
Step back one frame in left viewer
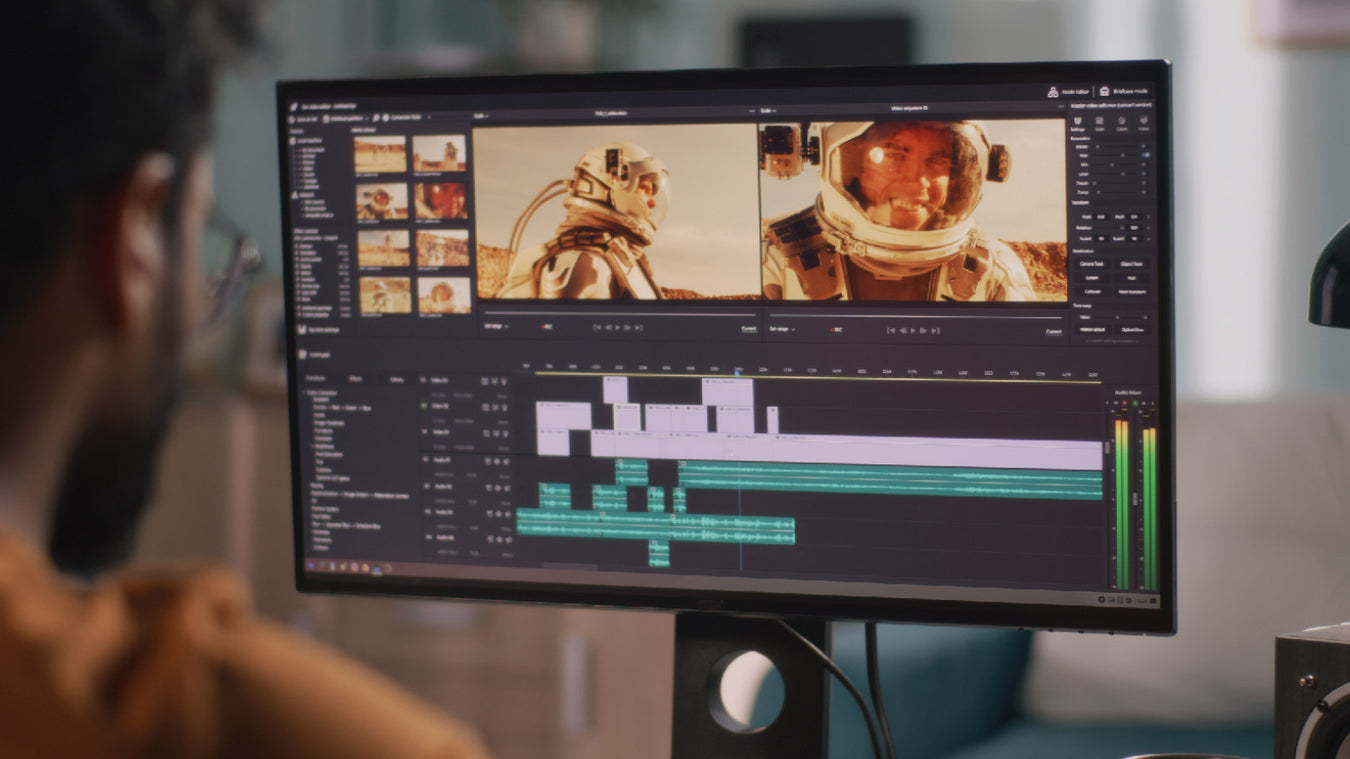[x=607, y=327]
